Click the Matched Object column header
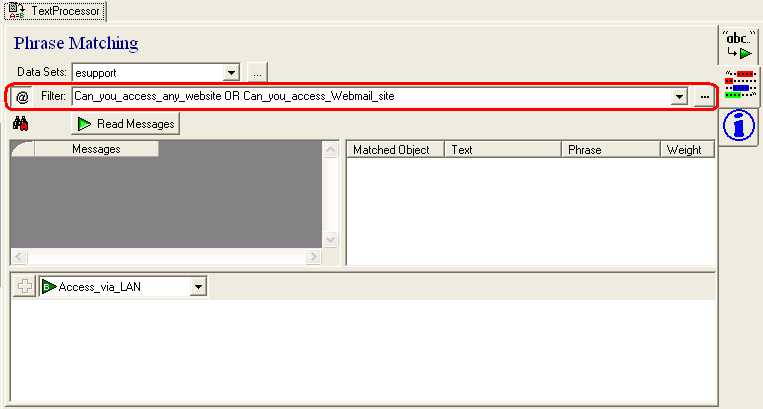763x409 pixels. point(391,150)
